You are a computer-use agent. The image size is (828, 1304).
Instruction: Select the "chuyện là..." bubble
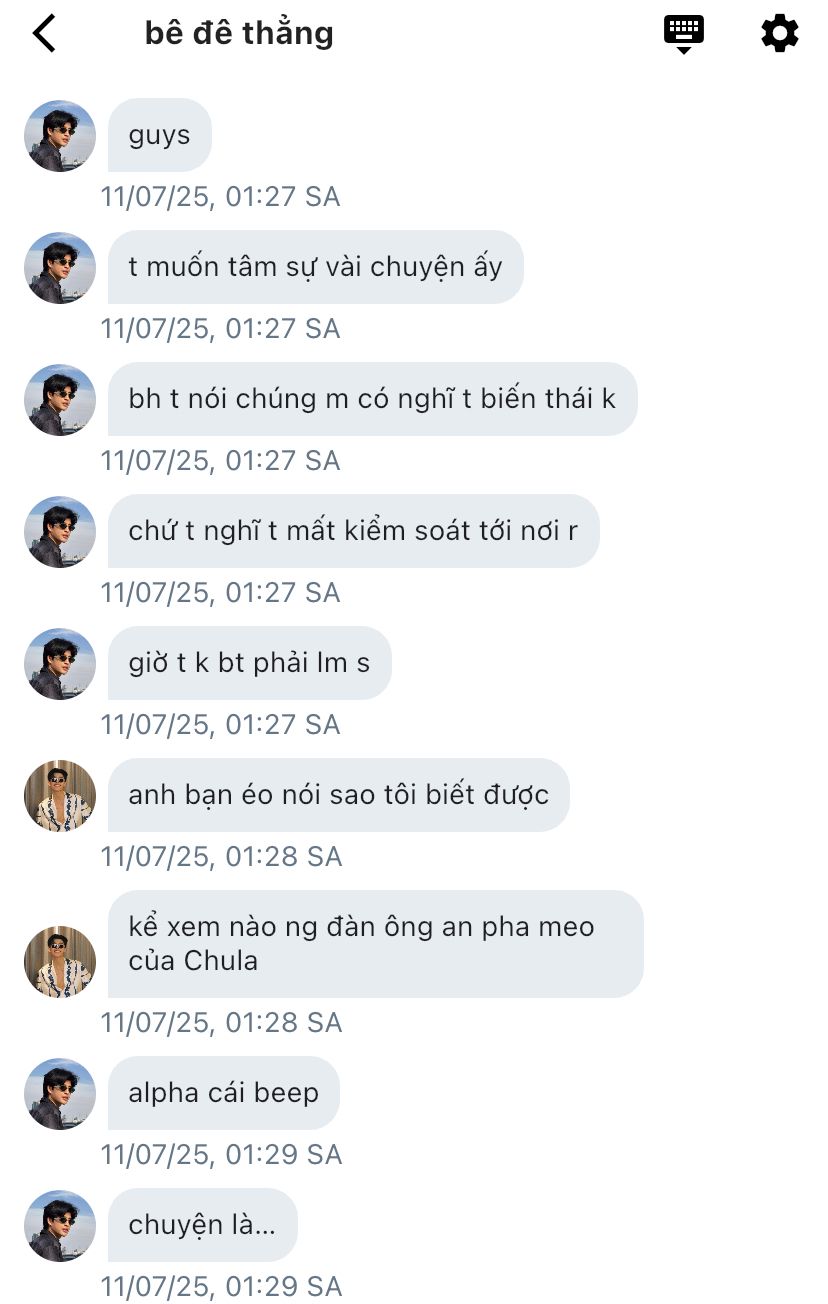pyautogui.click(x=203, y=1225)
